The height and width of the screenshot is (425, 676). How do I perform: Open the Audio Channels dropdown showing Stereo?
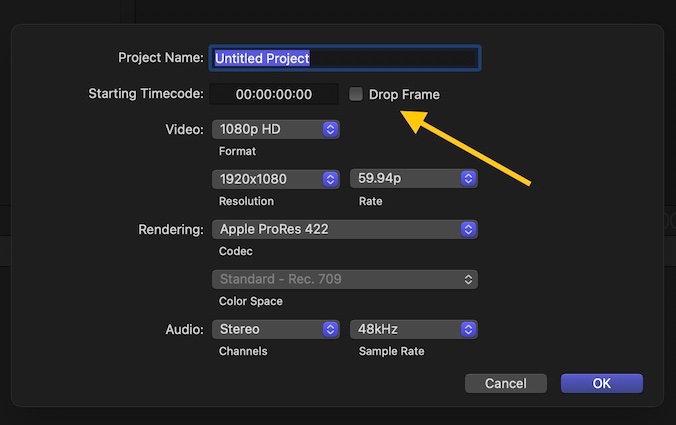(276, 329)
